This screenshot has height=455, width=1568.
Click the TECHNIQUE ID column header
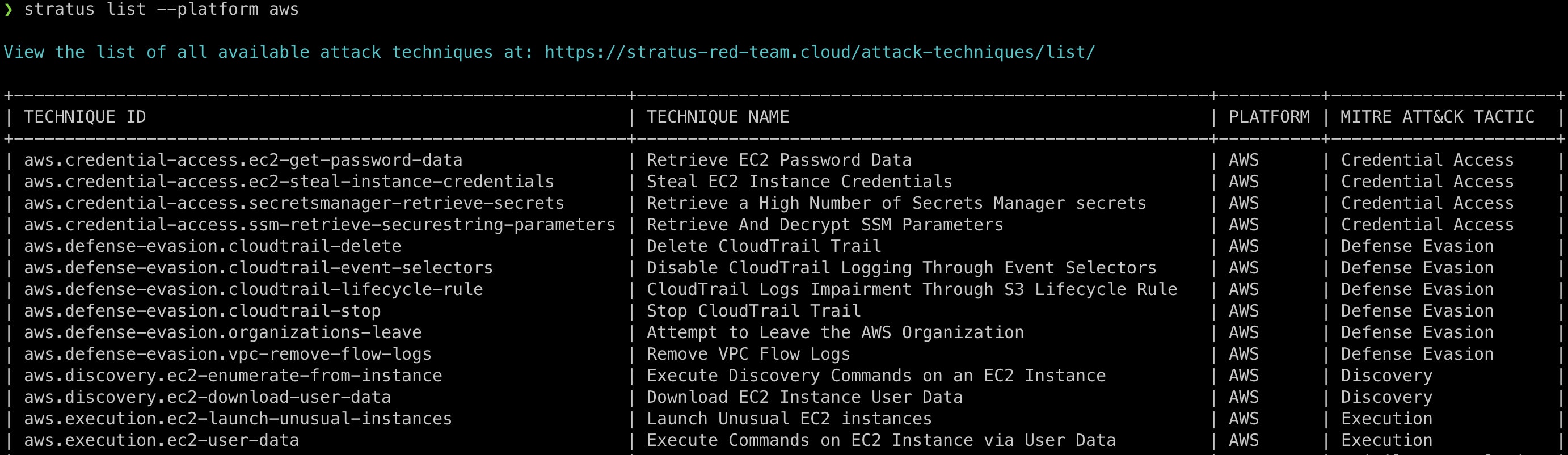[x=85, y=117]
